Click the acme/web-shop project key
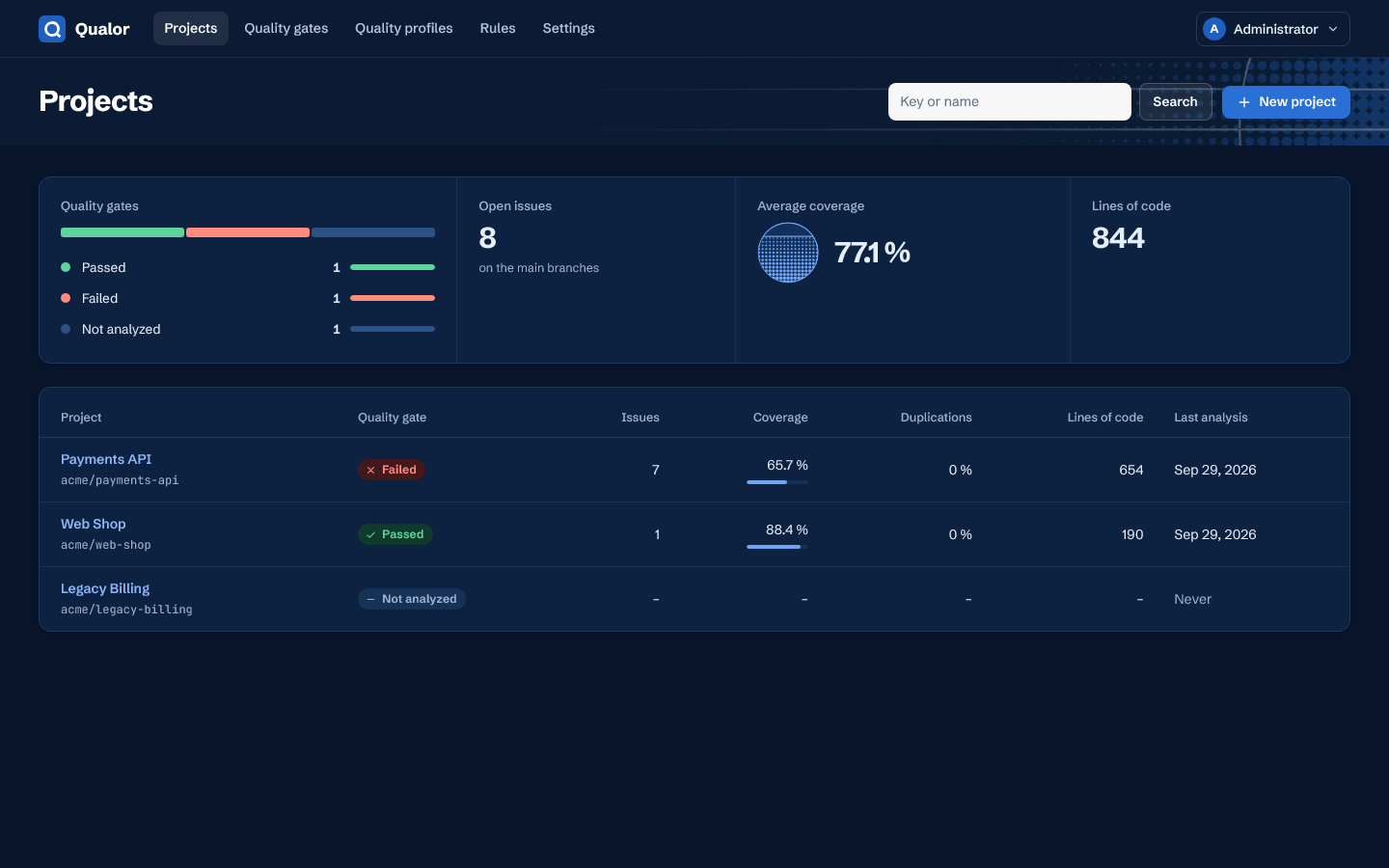Screen dimensions: 1389x868 click(106, 545)
